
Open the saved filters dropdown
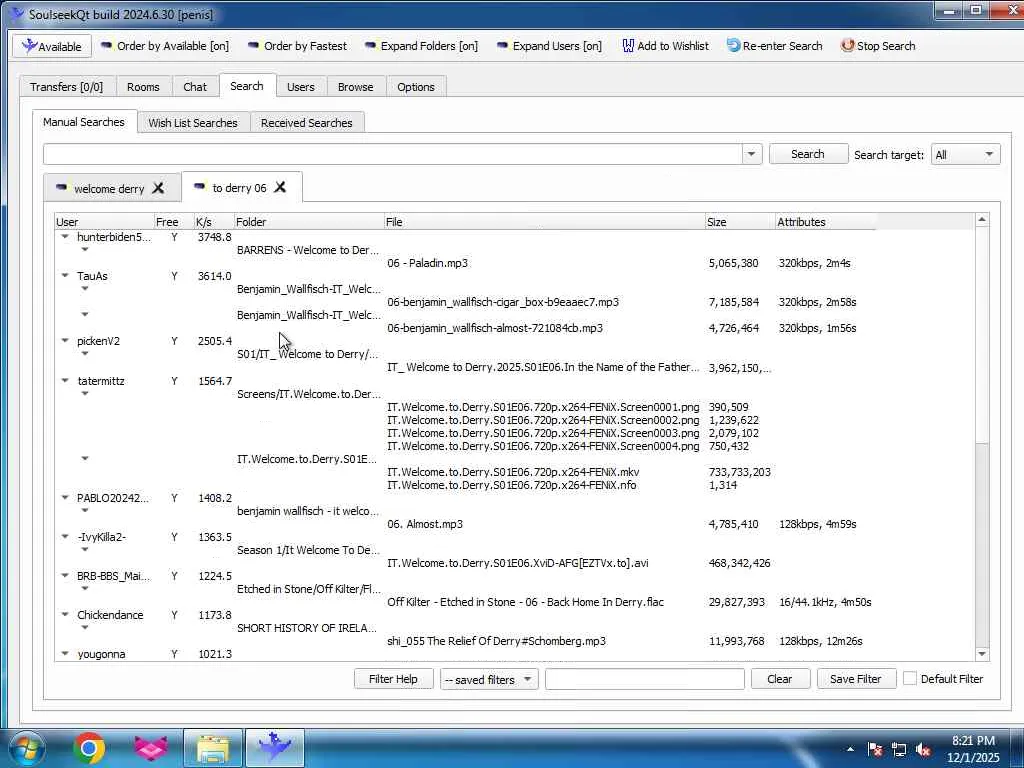click(x=488, y=680)
